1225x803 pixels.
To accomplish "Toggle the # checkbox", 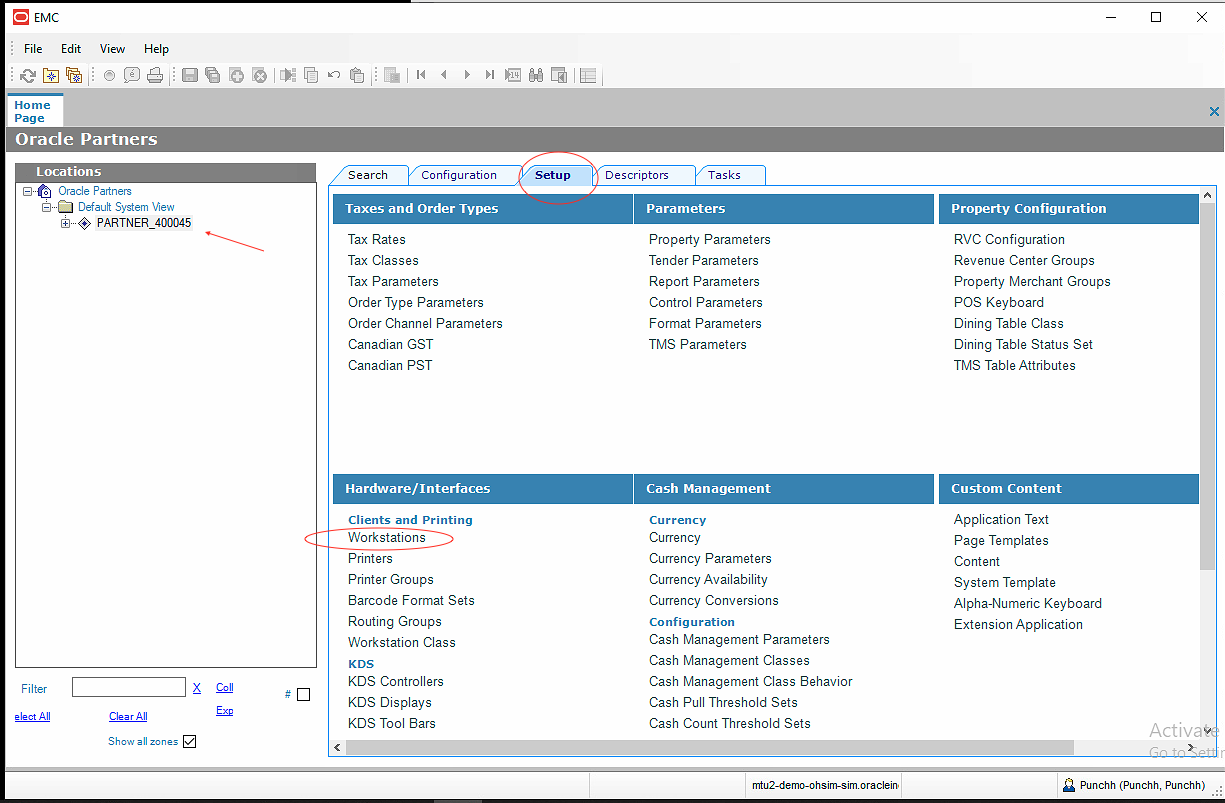I will tap(304, 694).
